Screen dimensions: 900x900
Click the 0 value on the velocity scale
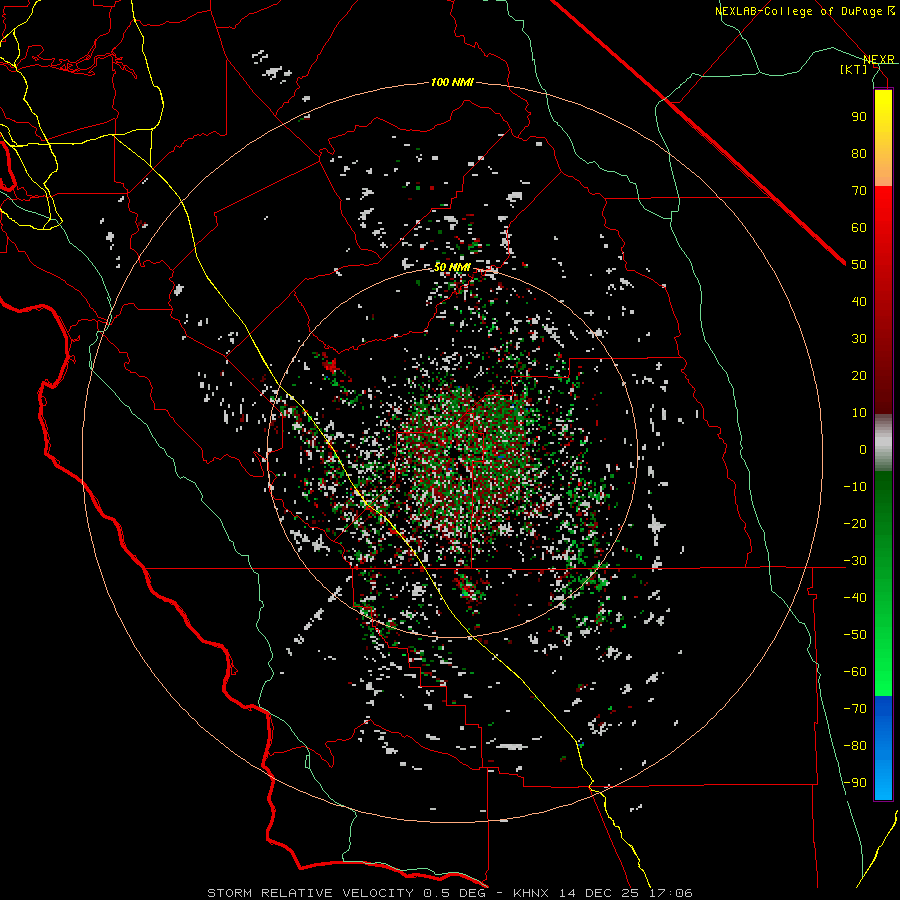tap(863, 449)
